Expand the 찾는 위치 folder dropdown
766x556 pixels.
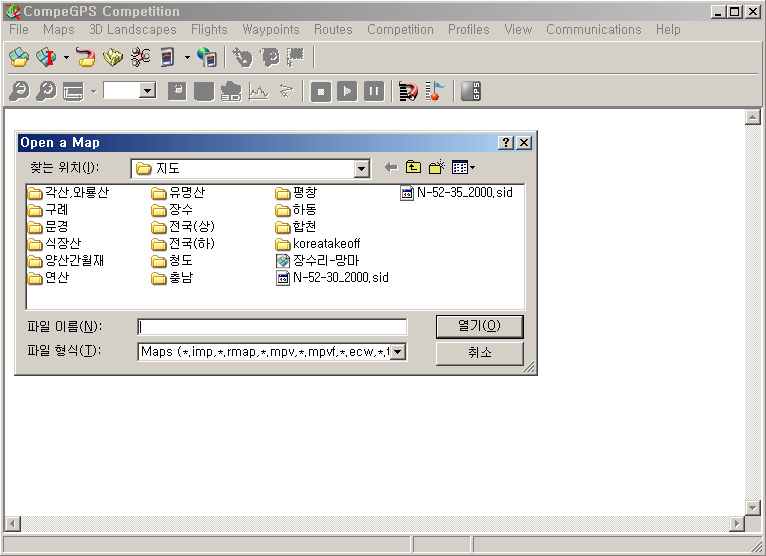point(361,169)
